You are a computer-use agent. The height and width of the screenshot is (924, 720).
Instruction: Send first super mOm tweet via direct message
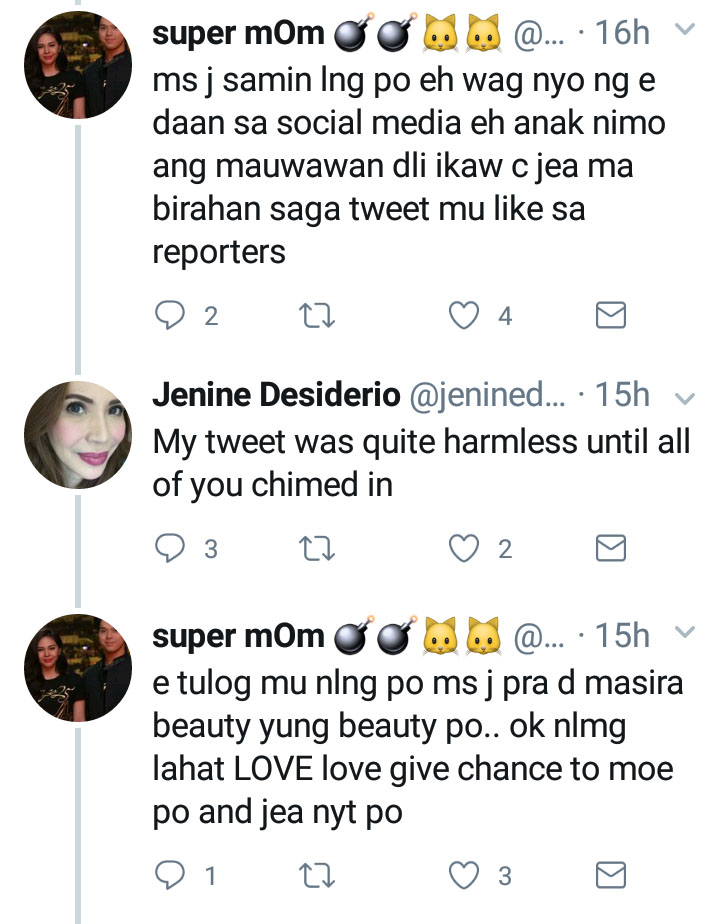click(x=610, y=316)
